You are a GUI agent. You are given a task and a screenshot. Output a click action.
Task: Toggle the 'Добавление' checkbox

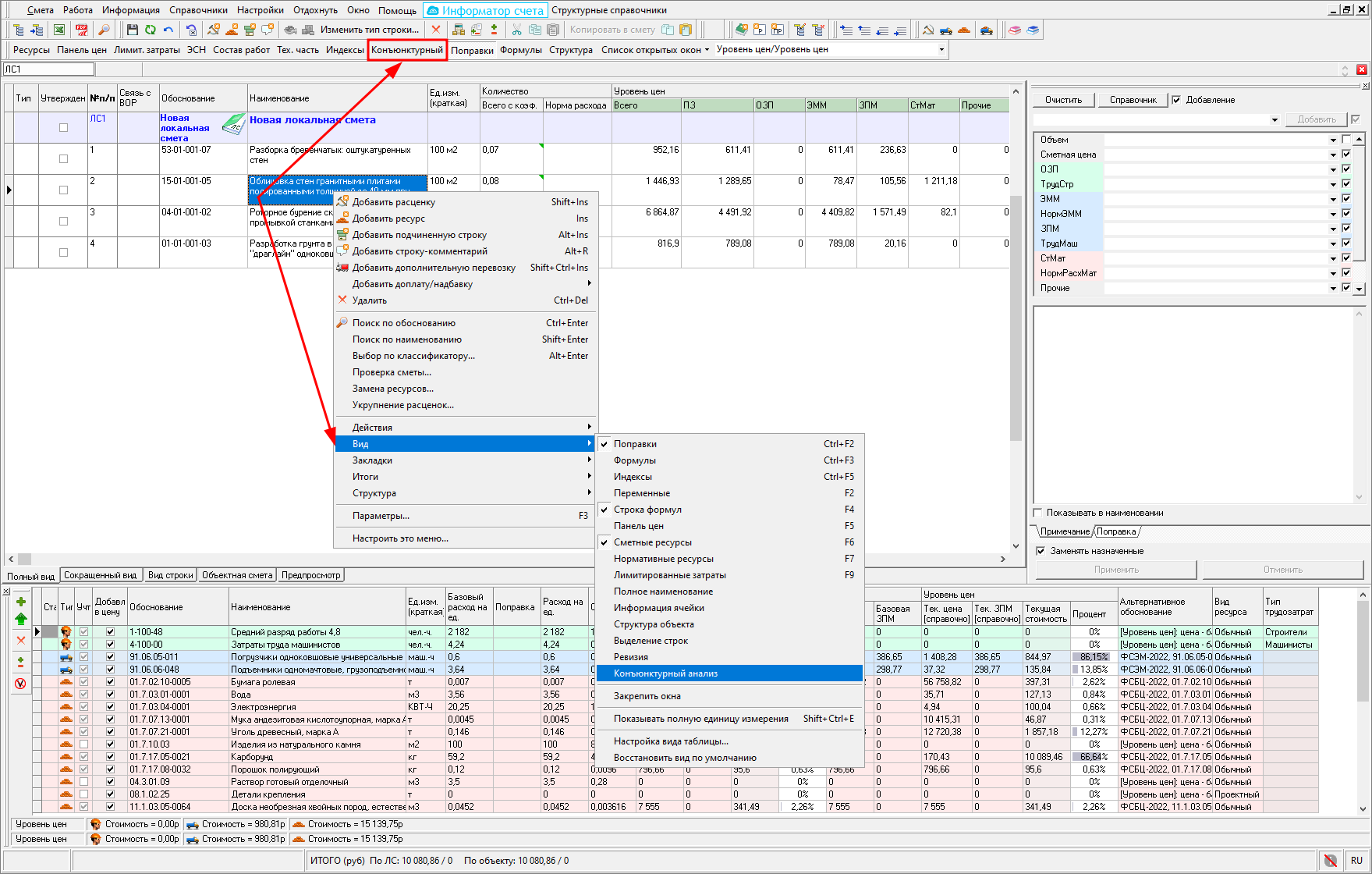(1176, 100)
